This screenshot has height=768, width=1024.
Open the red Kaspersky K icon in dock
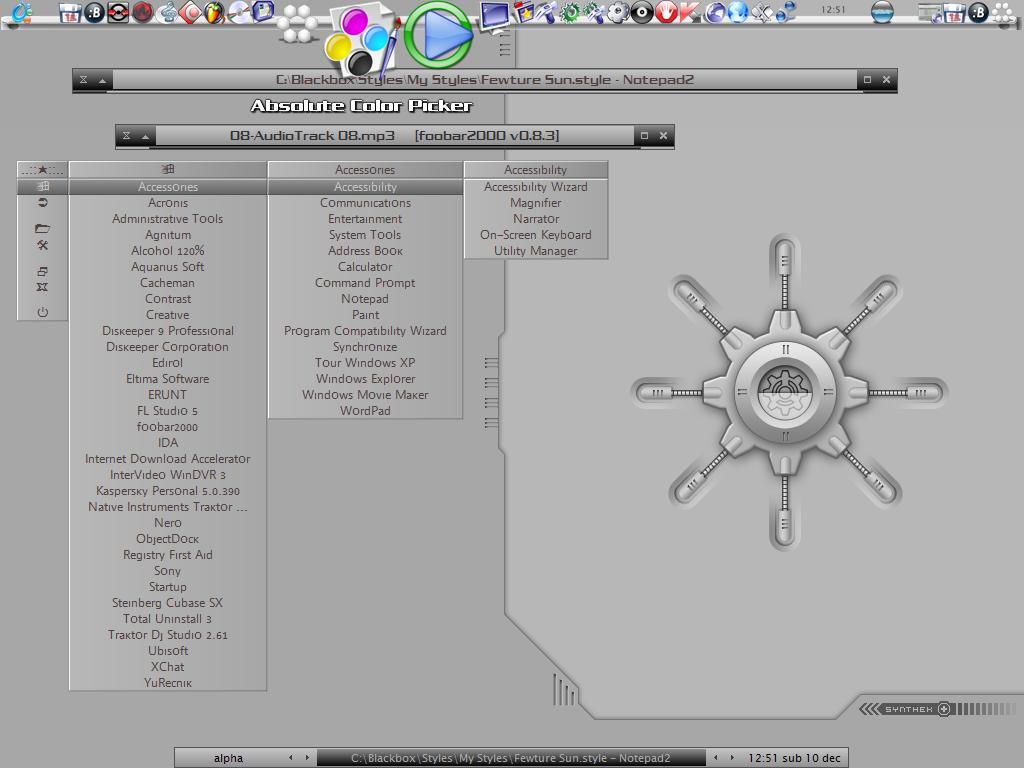pyautogui.click(x=690, y=12)
